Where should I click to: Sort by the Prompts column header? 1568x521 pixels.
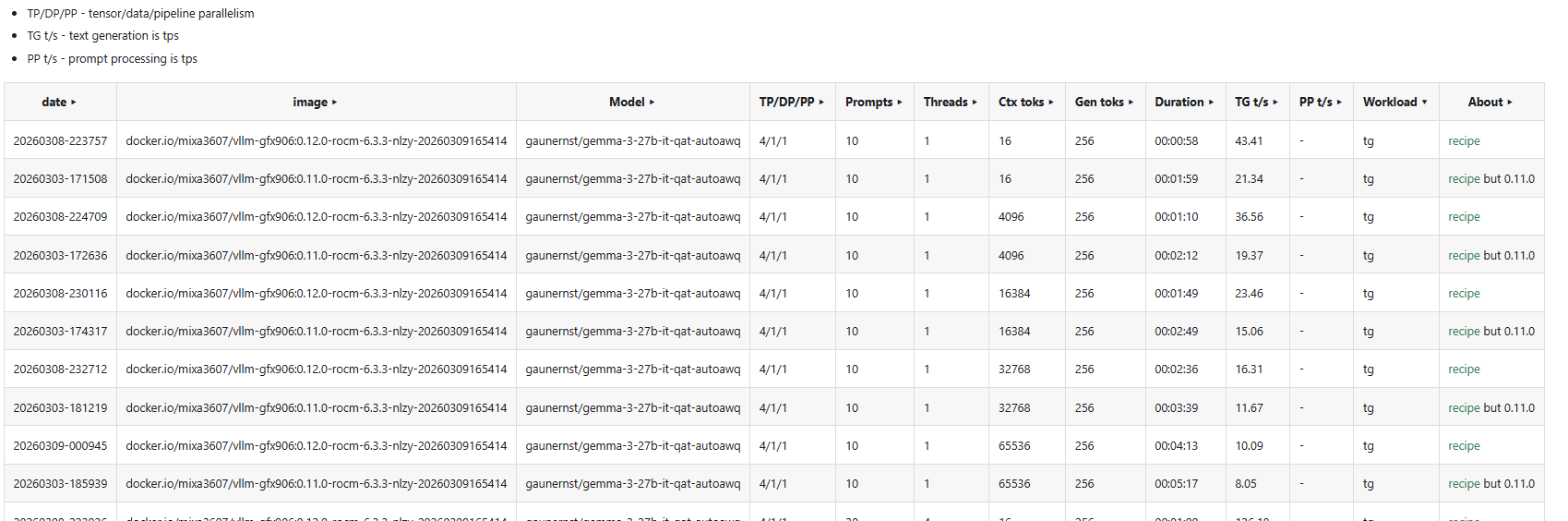pos(874,102)
